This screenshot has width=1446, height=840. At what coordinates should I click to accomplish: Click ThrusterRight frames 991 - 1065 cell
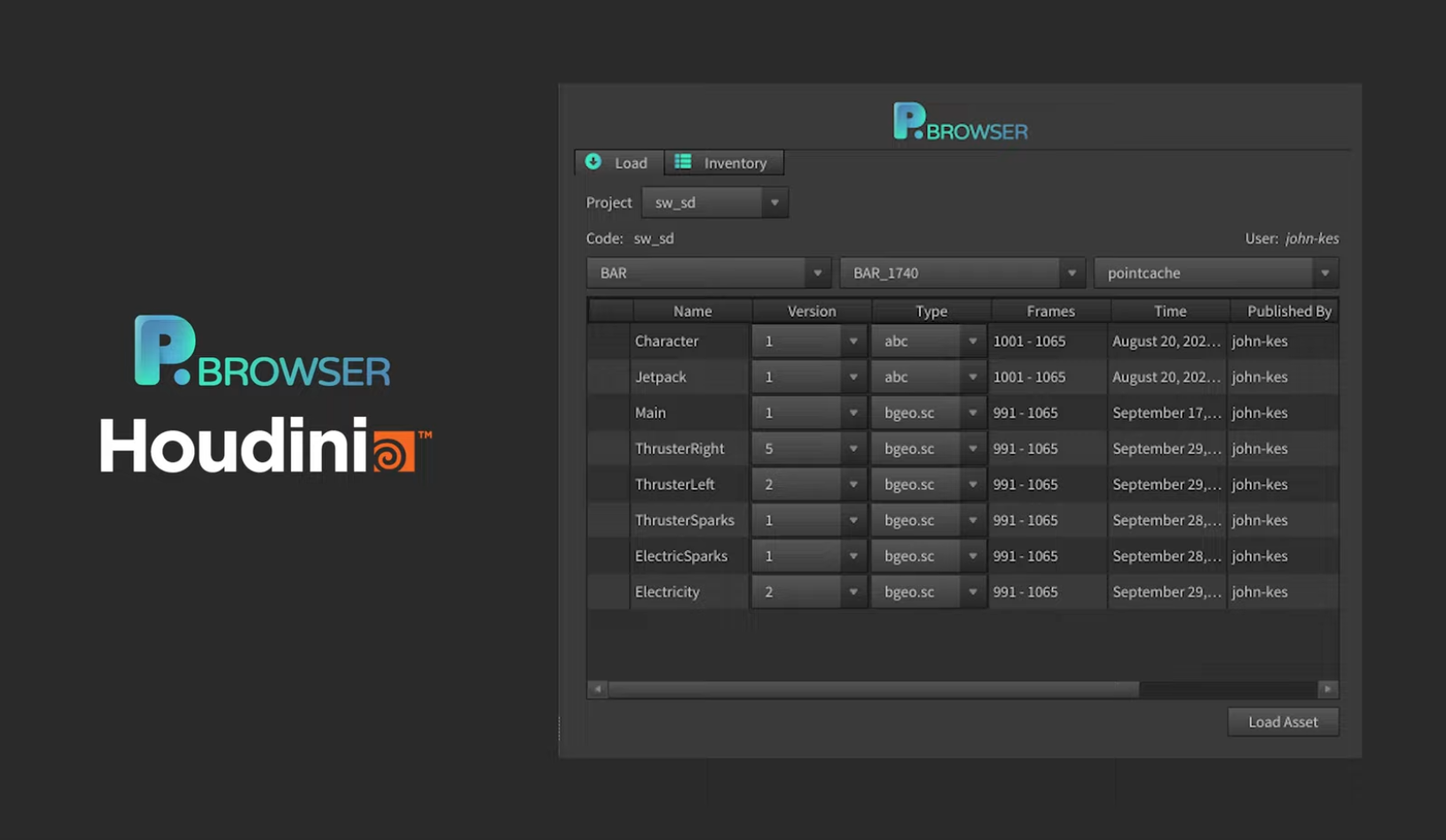point(1048,449)
